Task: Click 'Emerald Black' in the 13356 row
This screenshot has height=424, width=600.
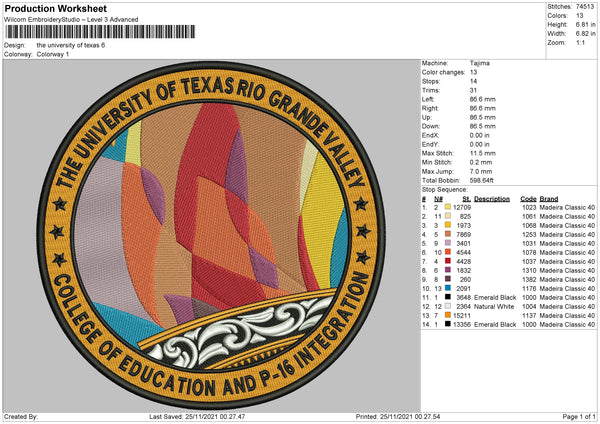Action: (495, 324)
